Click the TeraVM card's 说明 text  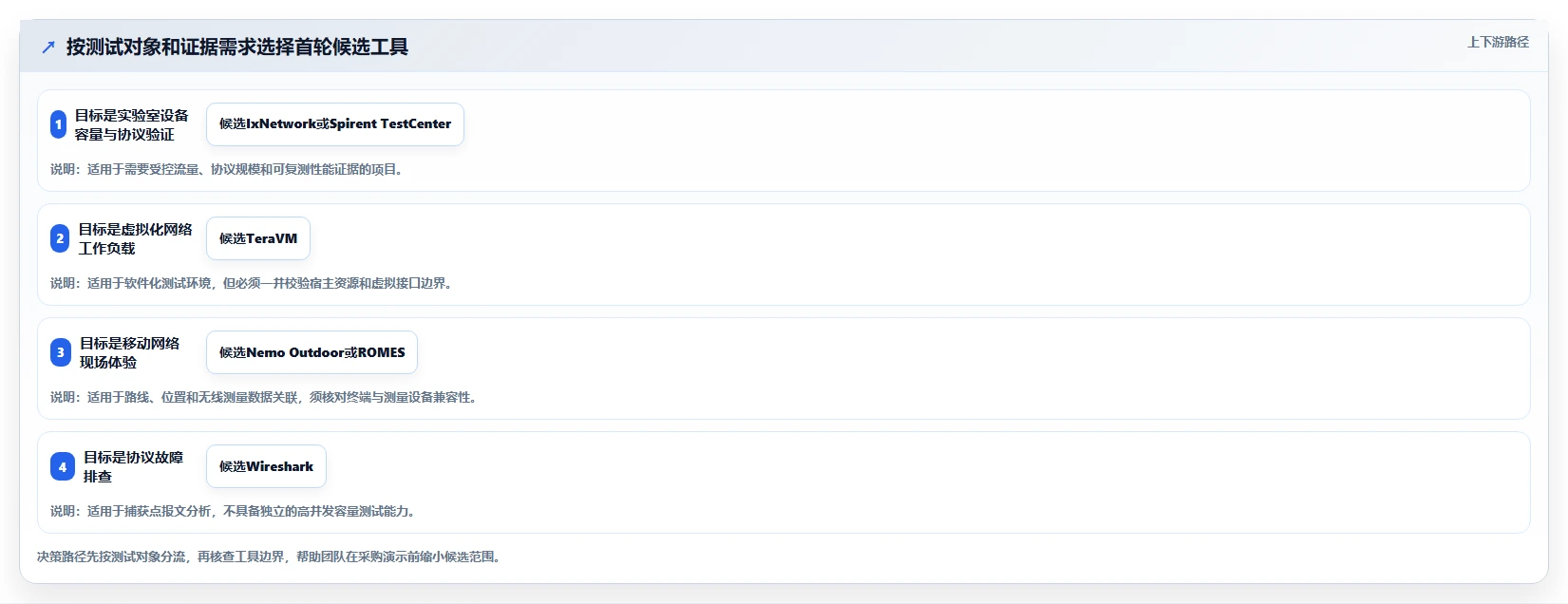click(x=253, y=283)
